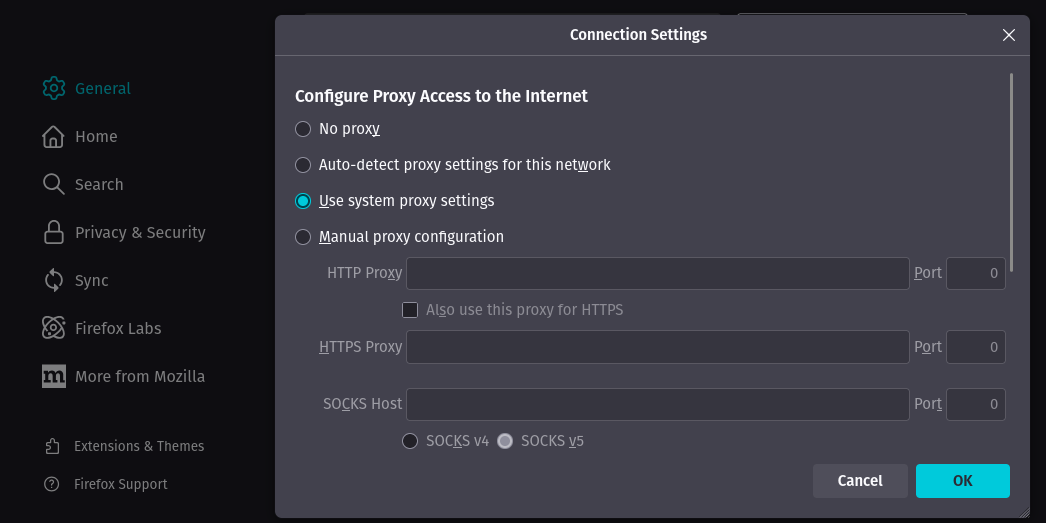Screen dimensions: 1046x523
Task: Click the Extensions & Themes puzzle icon
Action: (x=52, y=446)
